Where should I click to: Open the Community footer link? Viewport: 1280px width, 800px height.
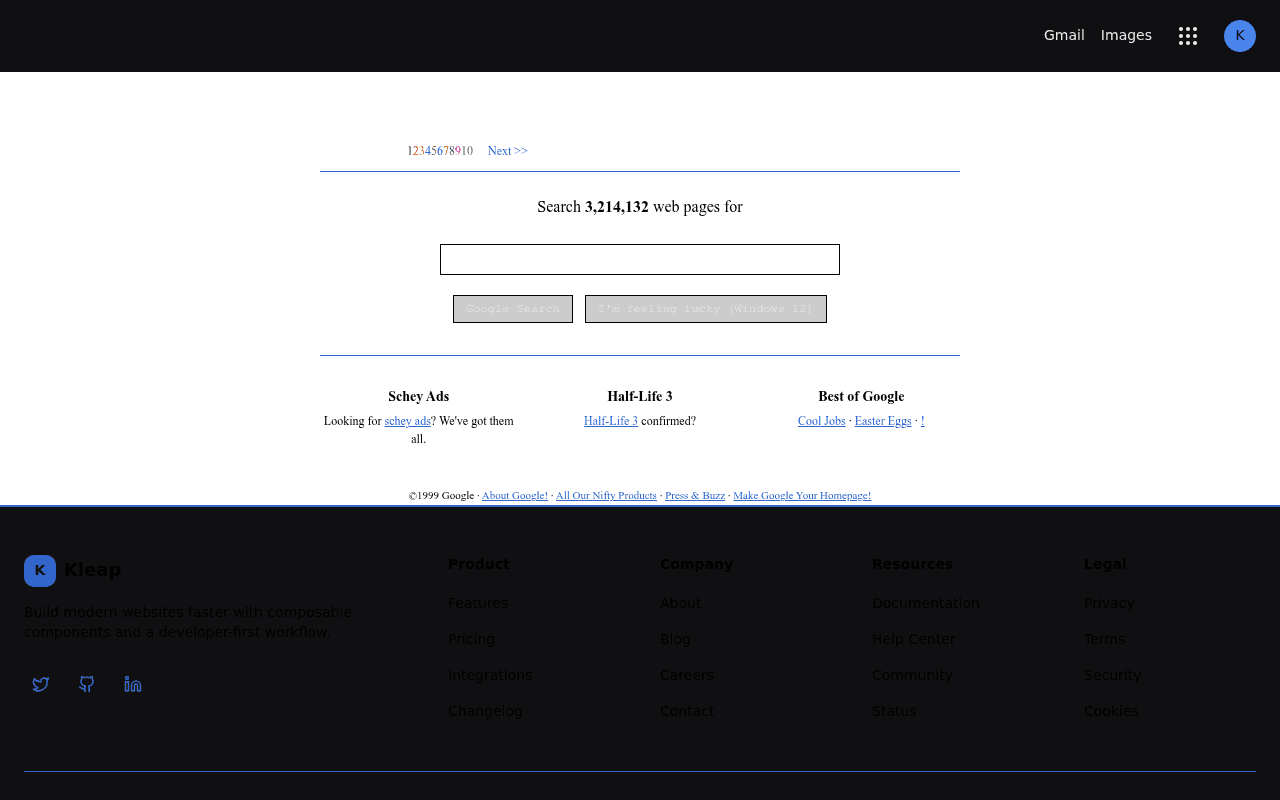912,675
